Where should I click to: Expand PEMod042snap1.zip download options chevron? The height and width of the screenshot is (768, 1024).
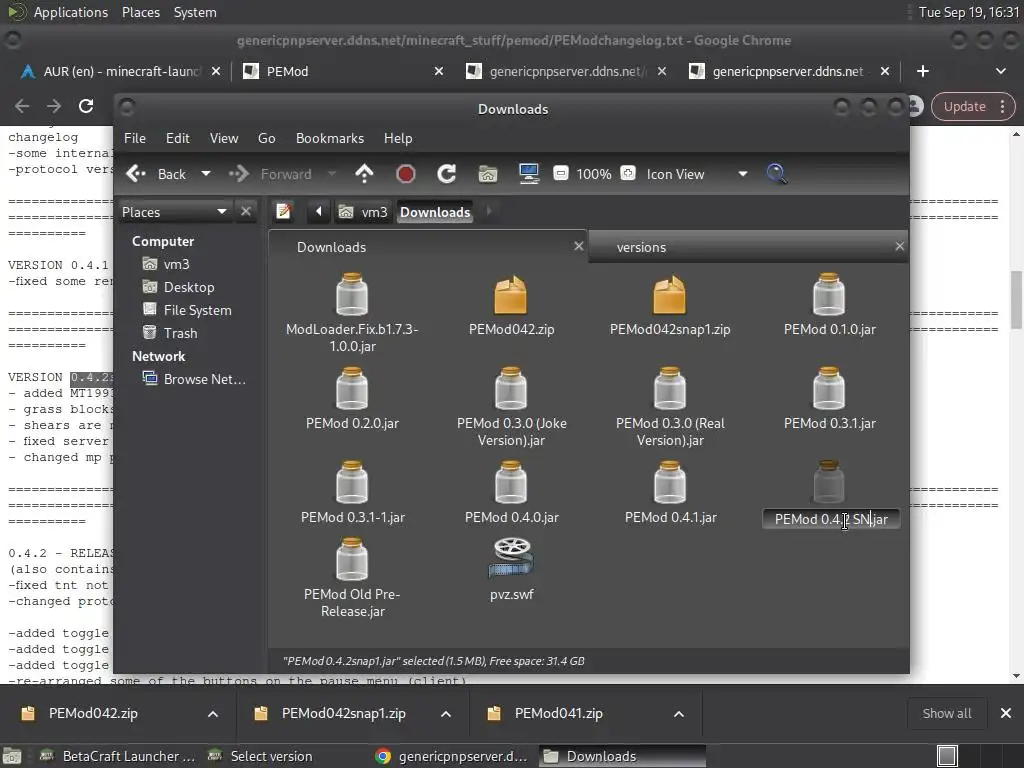446,714
